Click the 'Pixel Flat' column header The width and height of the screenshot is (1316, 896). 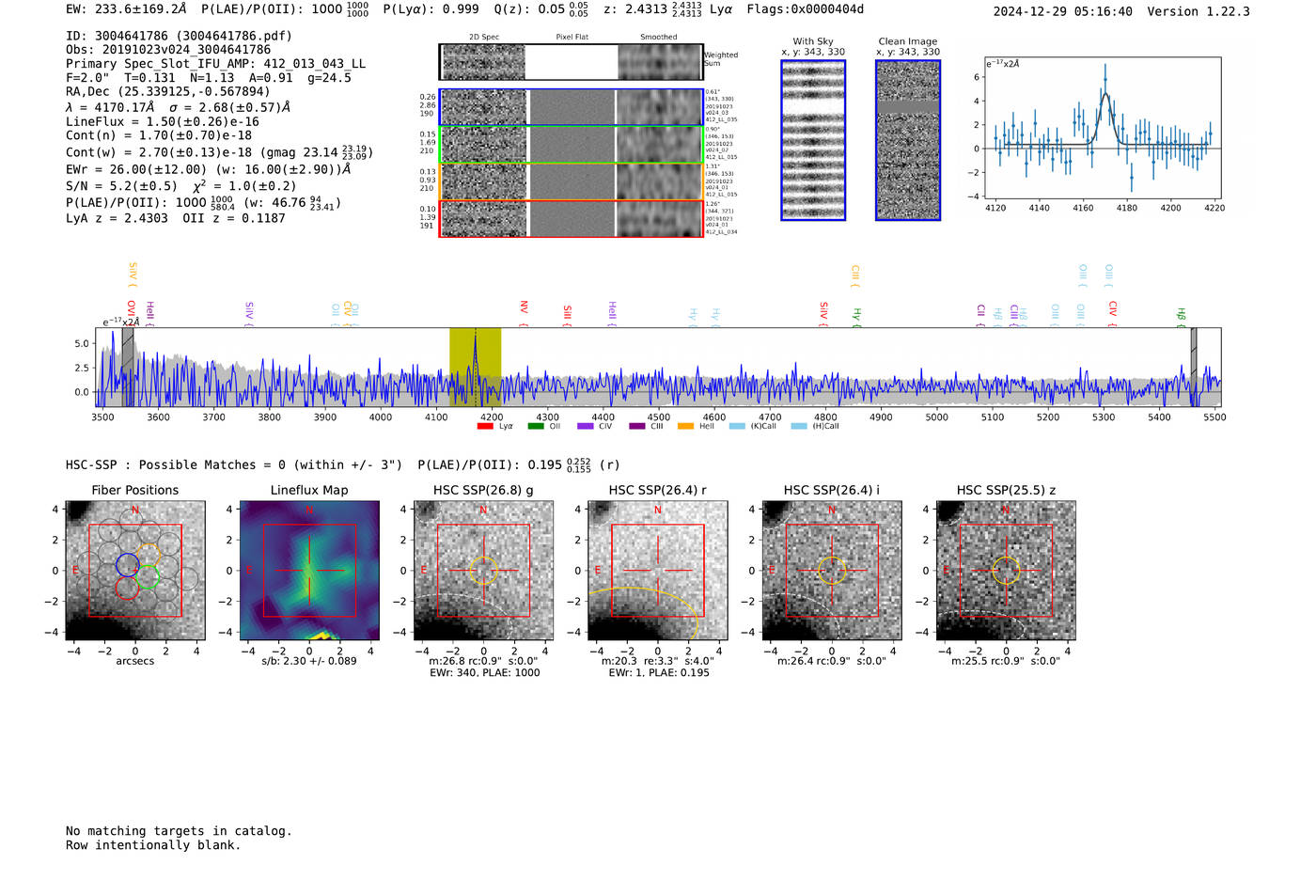click(x=572, y=38)
